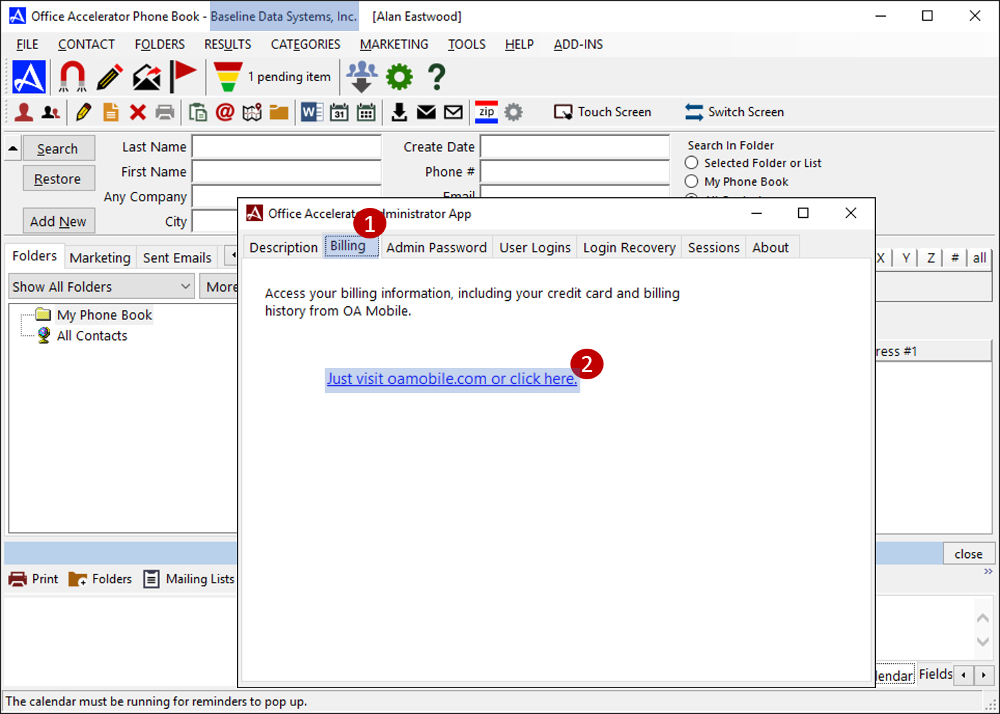The image size is (1000, 714).
Task: Switch to the Login Recovery tab
Action: coord(629,247)
